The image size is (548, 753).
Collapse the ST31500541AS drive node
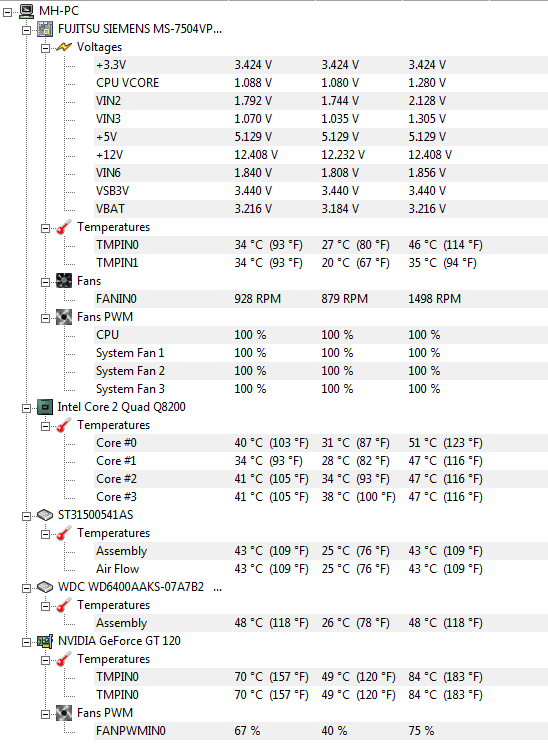point(26,516)
